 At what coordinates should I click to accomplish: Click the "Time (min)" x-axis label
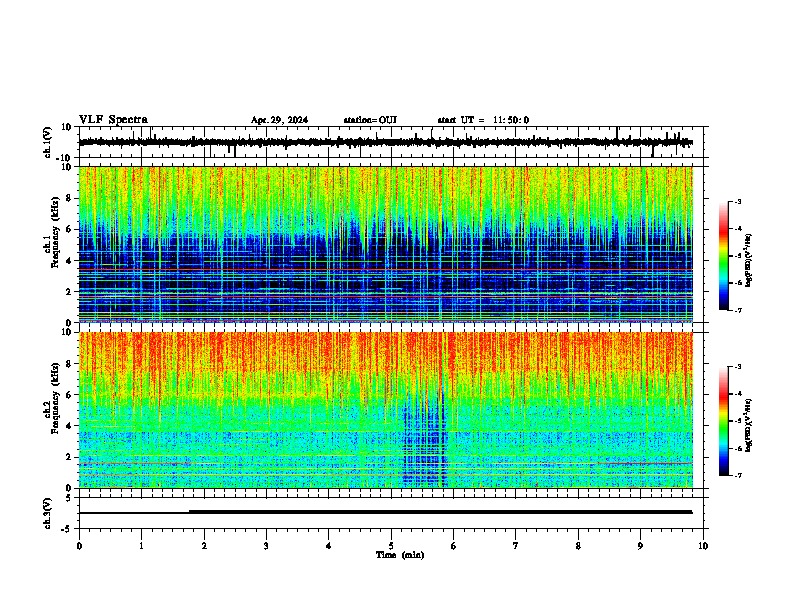(400, 555)
